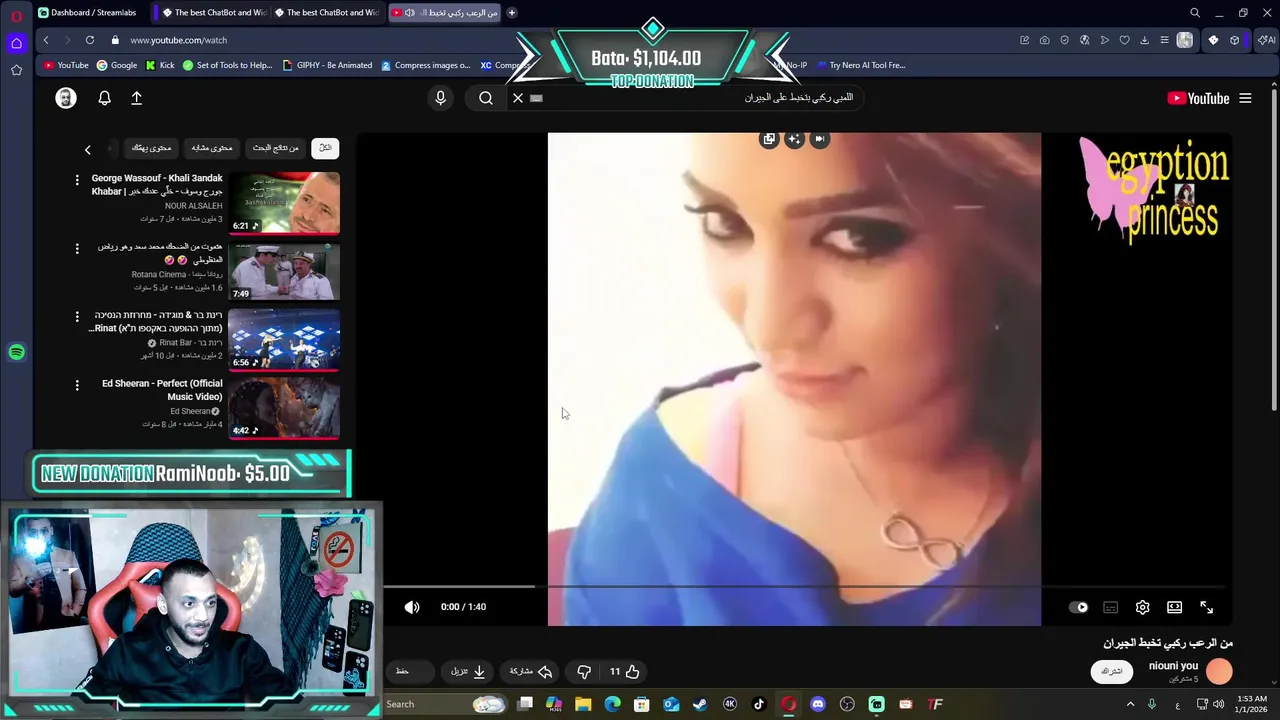Open the niouni you channel name
Image resolution: width=1280 pixels, height=720 pixels.
(1173, 666)
